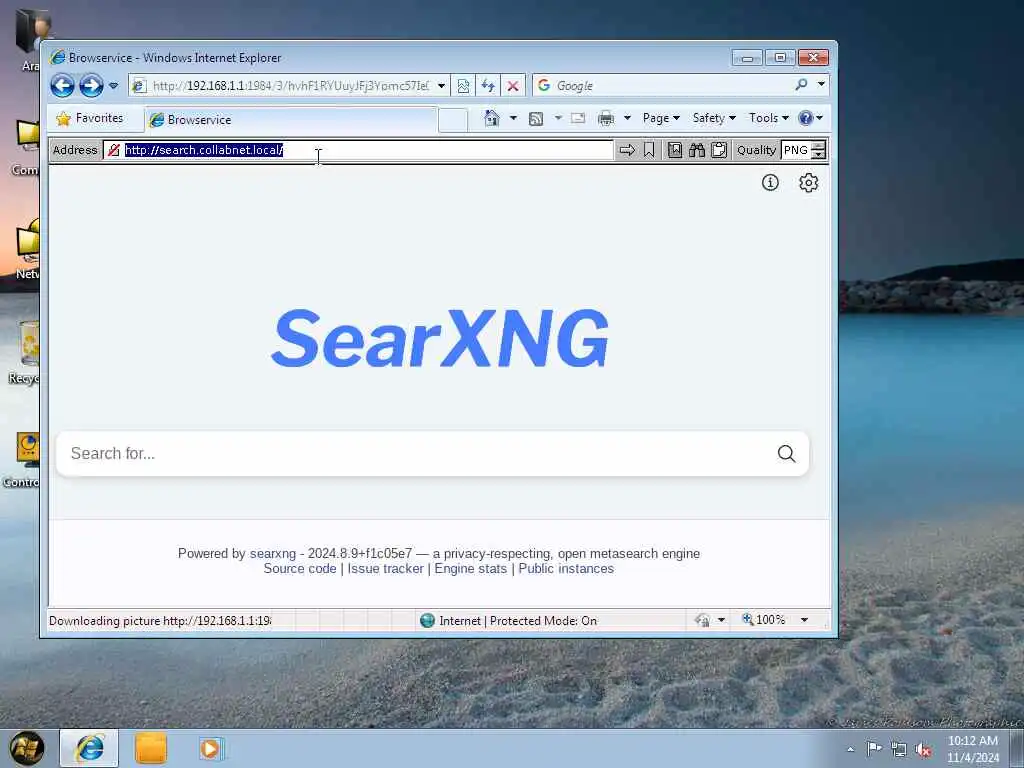Open the Favorites star button
The image size is (1024, 768).
(91, 118)
